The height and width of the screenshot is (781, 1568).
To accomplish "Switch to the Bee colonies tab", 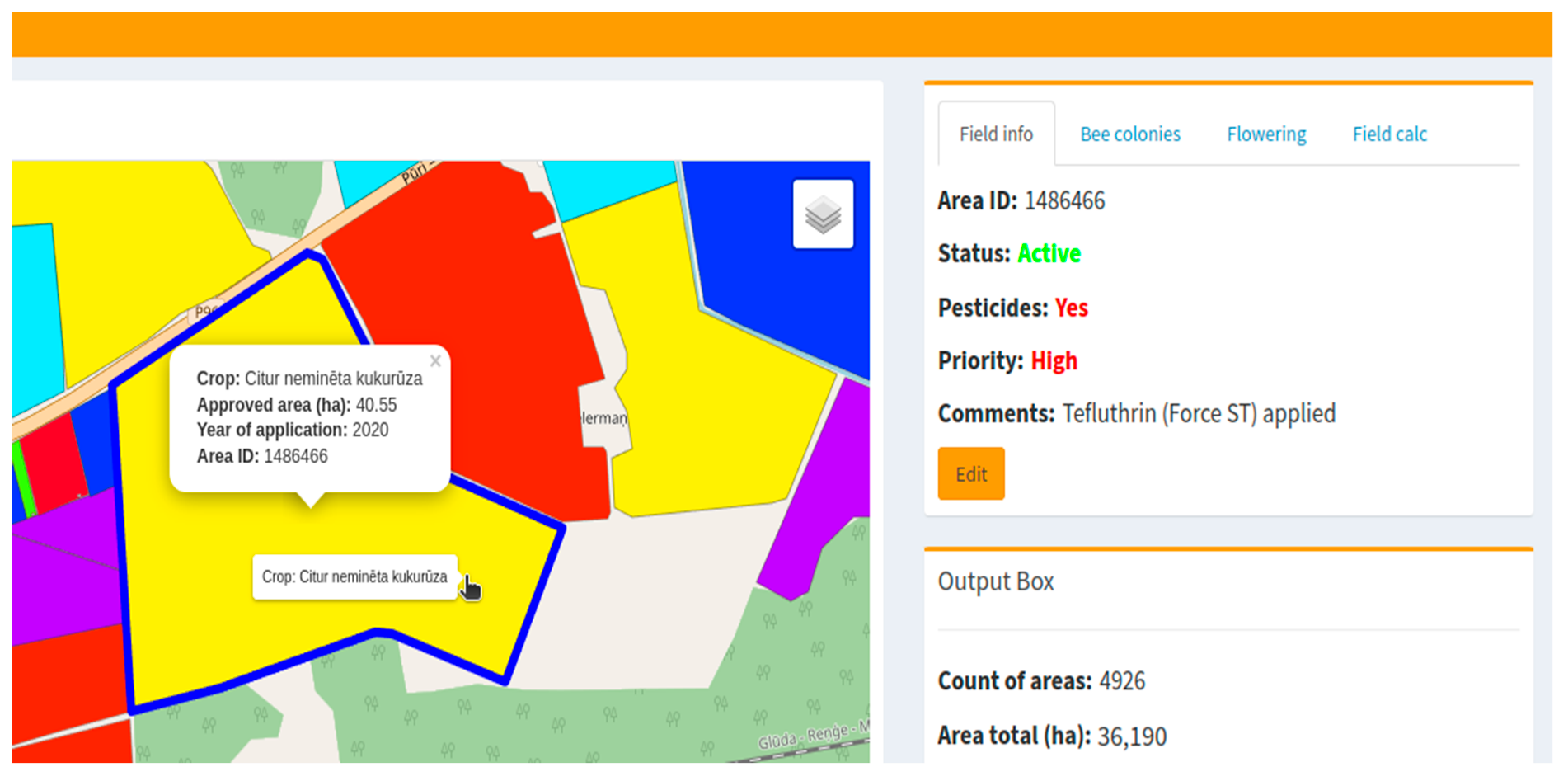I will tap(1129, 134).
